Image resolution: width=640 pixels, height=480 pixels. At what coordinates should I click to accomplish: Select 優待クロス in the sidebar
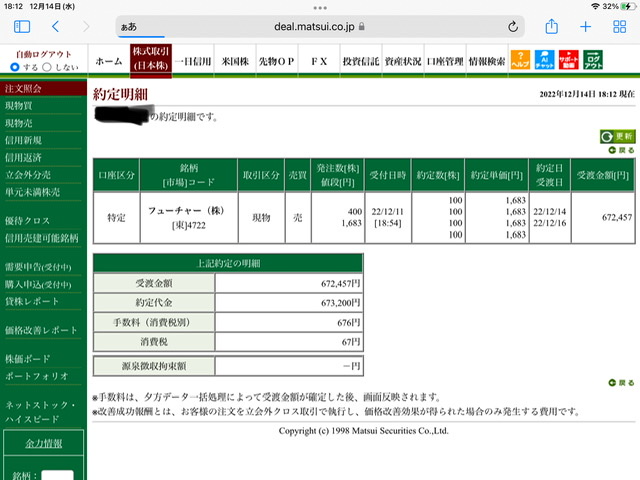(27, 221)
